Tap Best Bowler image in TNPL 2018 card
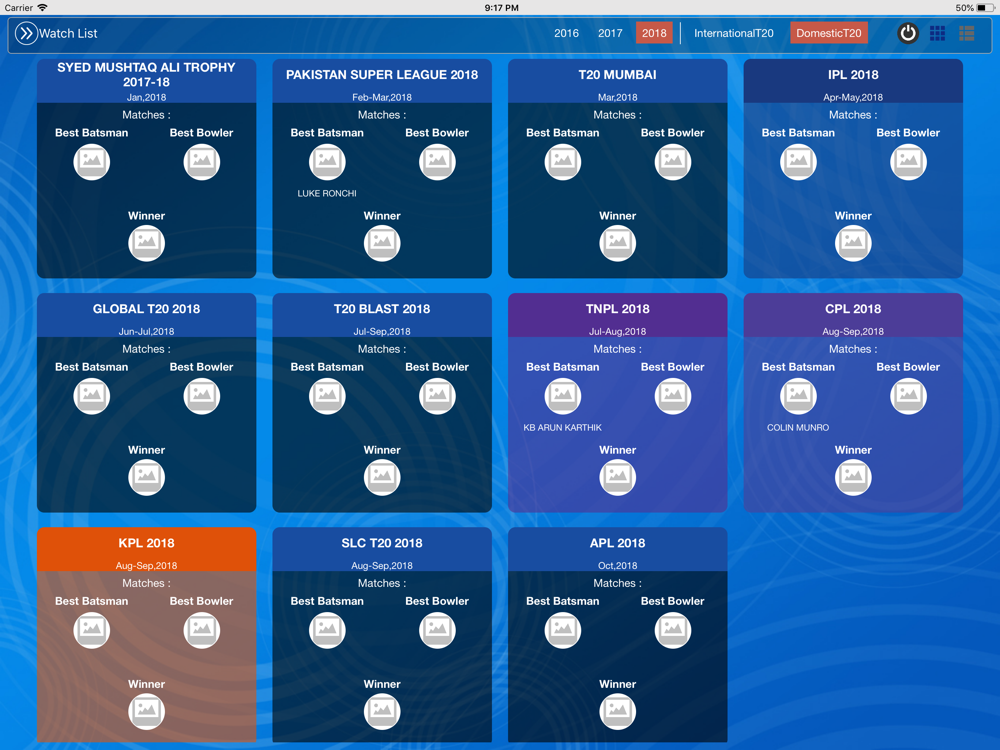 pyautogui.click(x=673, y=395)
